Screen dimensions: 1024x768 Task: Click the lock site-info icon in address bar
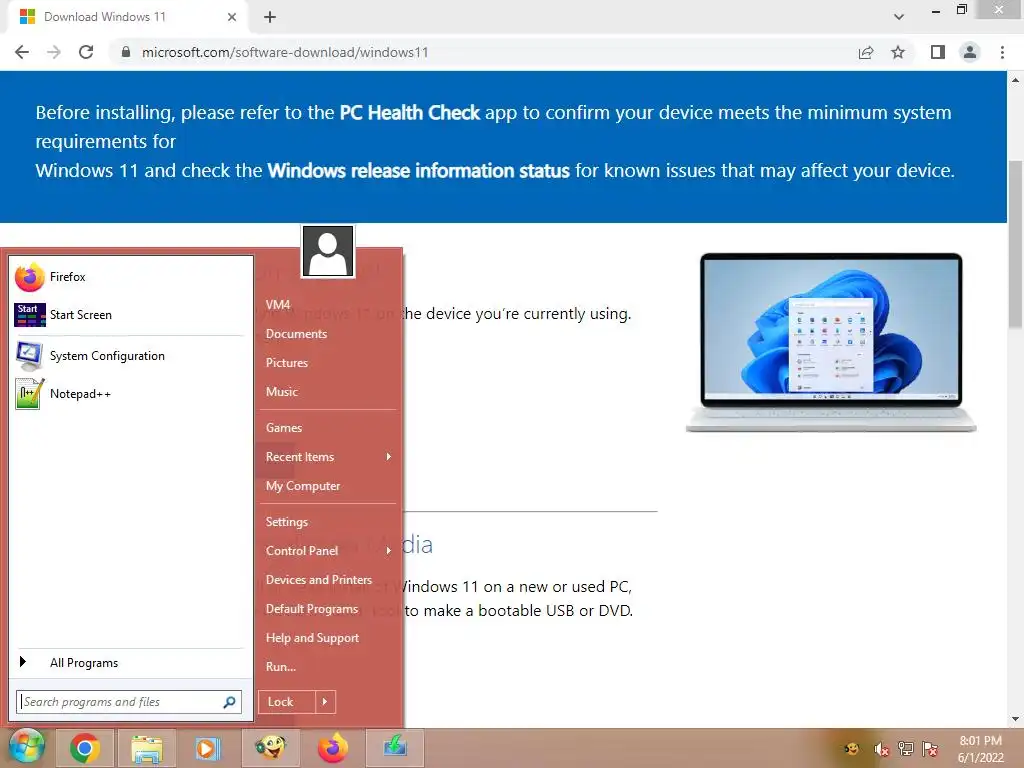coord(126,52)
